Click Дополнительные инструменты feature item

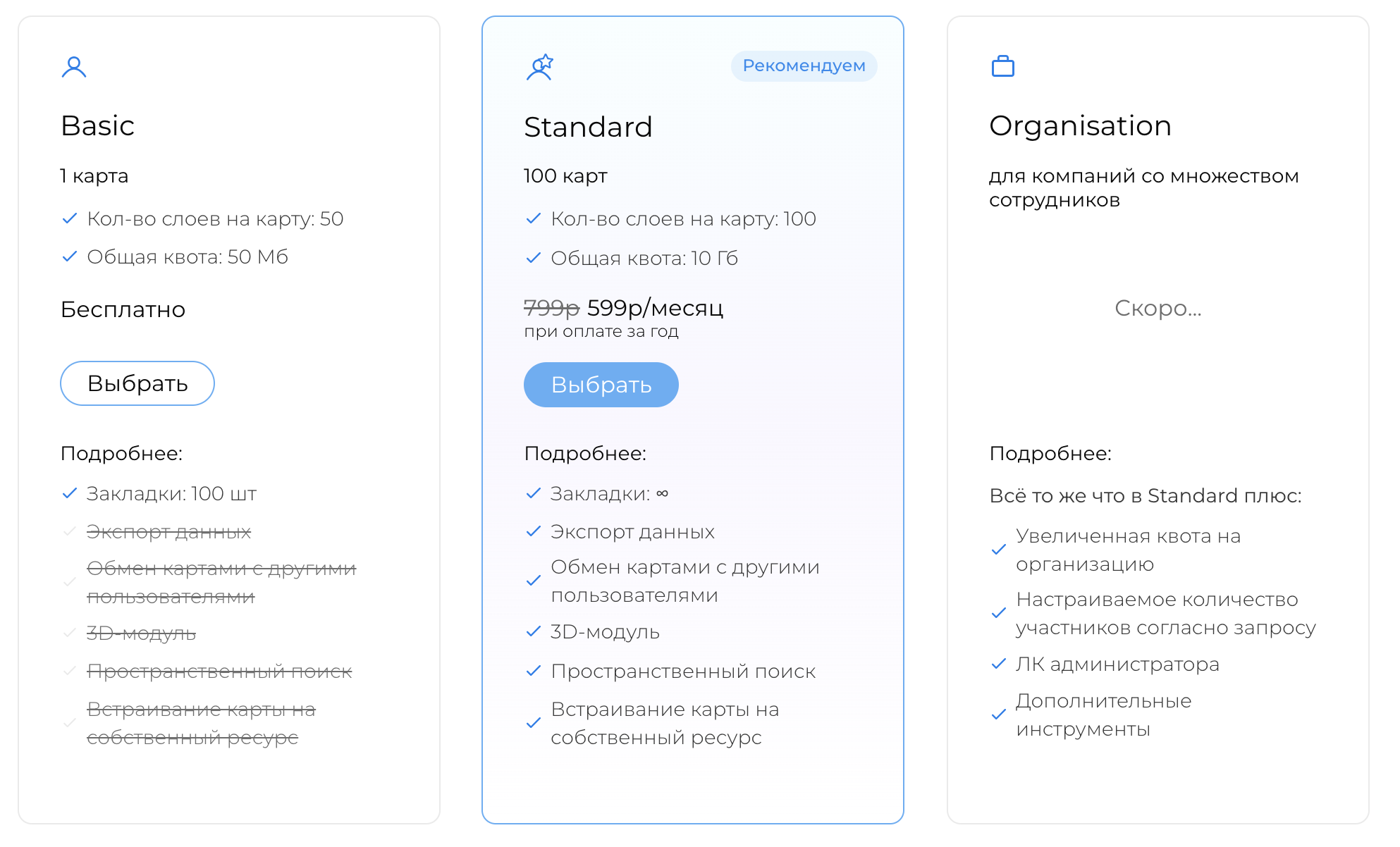pos(1103,715)
